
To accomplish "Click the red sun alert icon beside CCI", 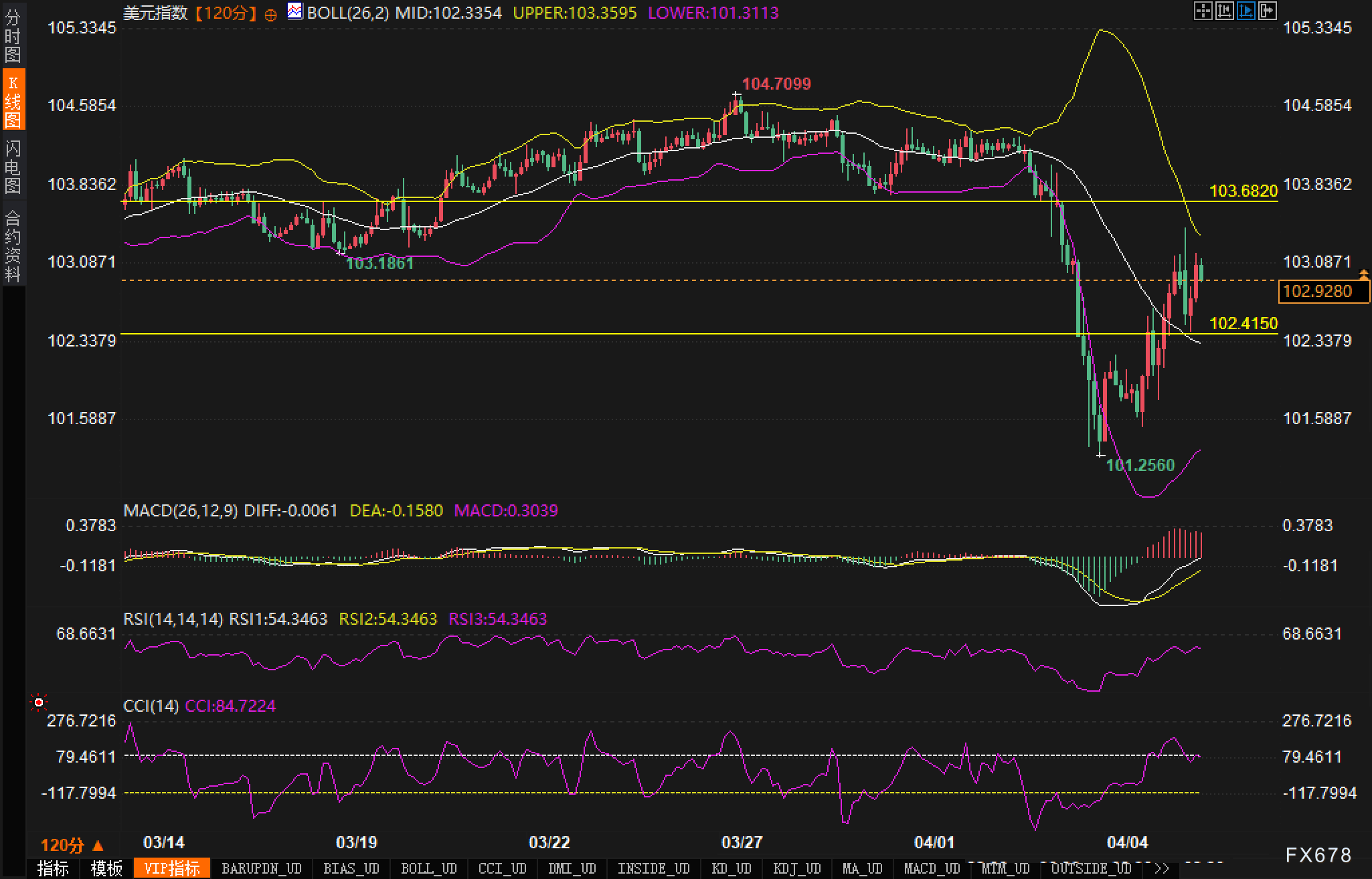I will 39,702.
